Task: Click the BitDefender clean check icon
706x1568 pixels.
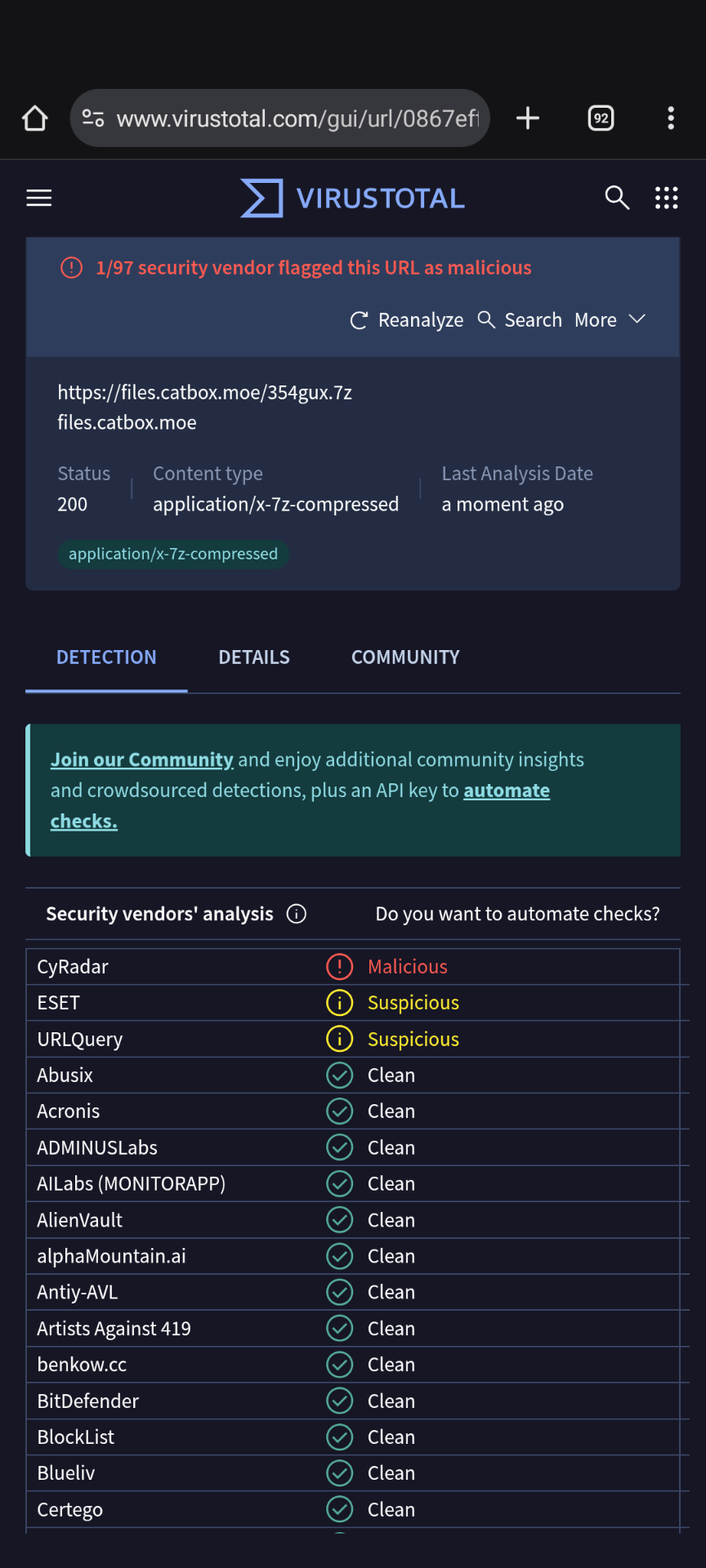Action: pos(339,1401)
